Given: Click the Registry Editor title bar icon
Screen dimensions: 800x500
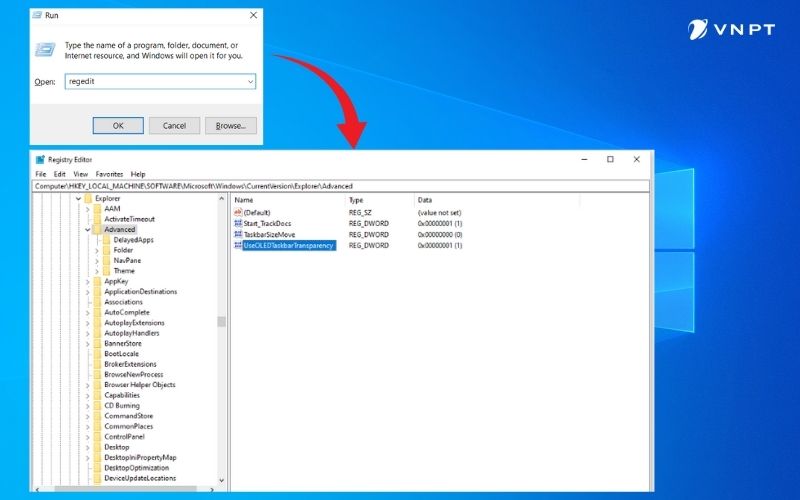Looking at the screenshot, I should tap(40, 159).
